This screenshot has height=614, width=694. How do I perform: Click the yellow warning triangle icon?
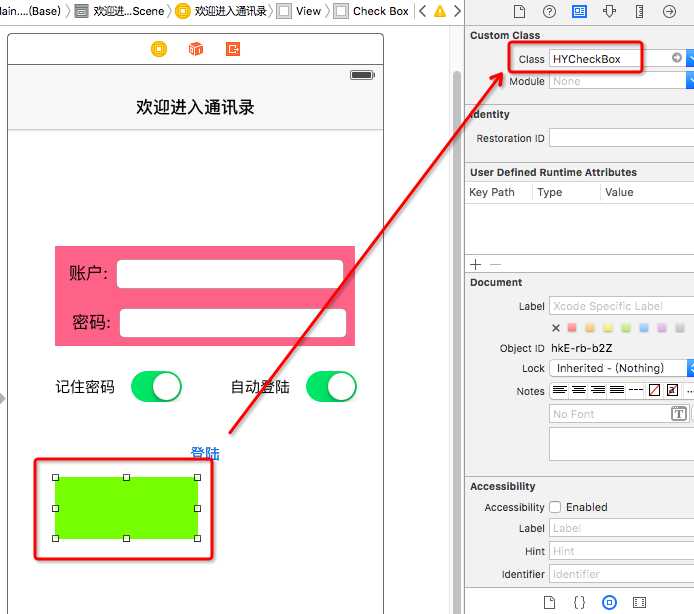[439, 11]
